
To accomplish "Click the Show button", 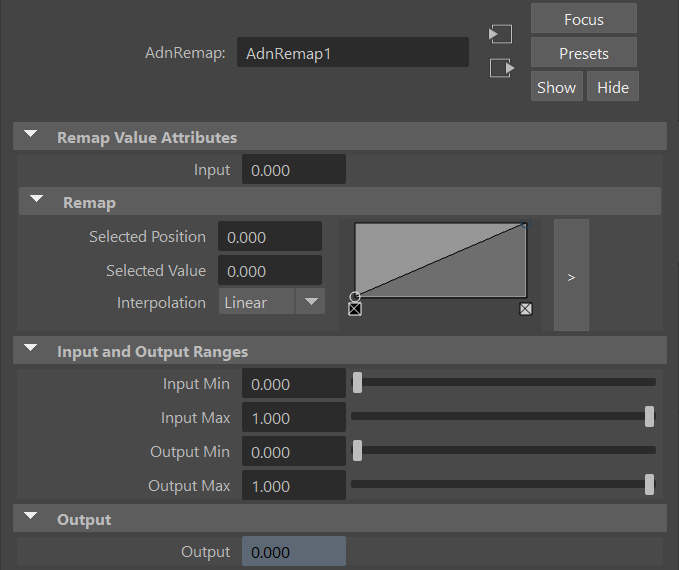I will (x=556, y=87).
